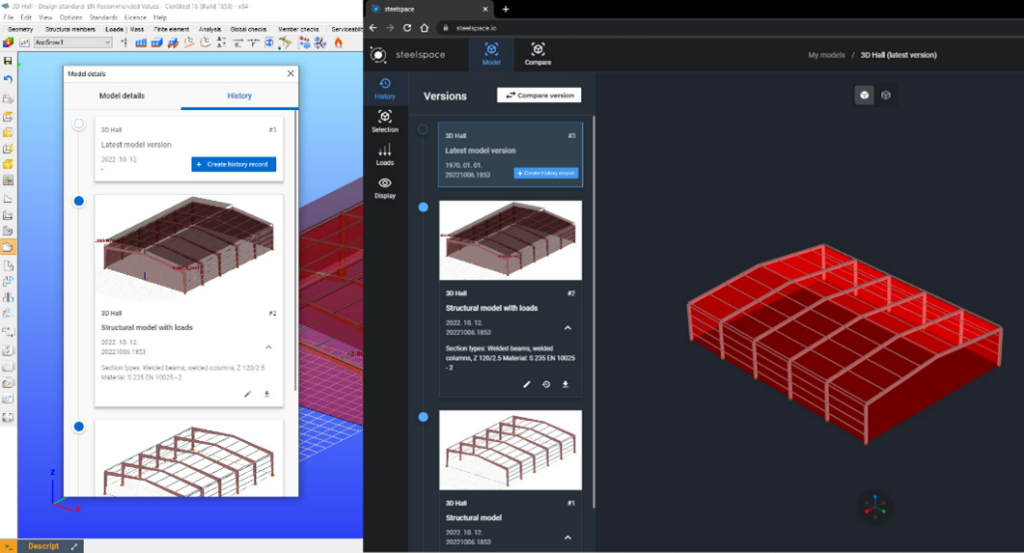1024x553 pixels.
Task: Click the Compare version button
Action: tap(539, 95)
